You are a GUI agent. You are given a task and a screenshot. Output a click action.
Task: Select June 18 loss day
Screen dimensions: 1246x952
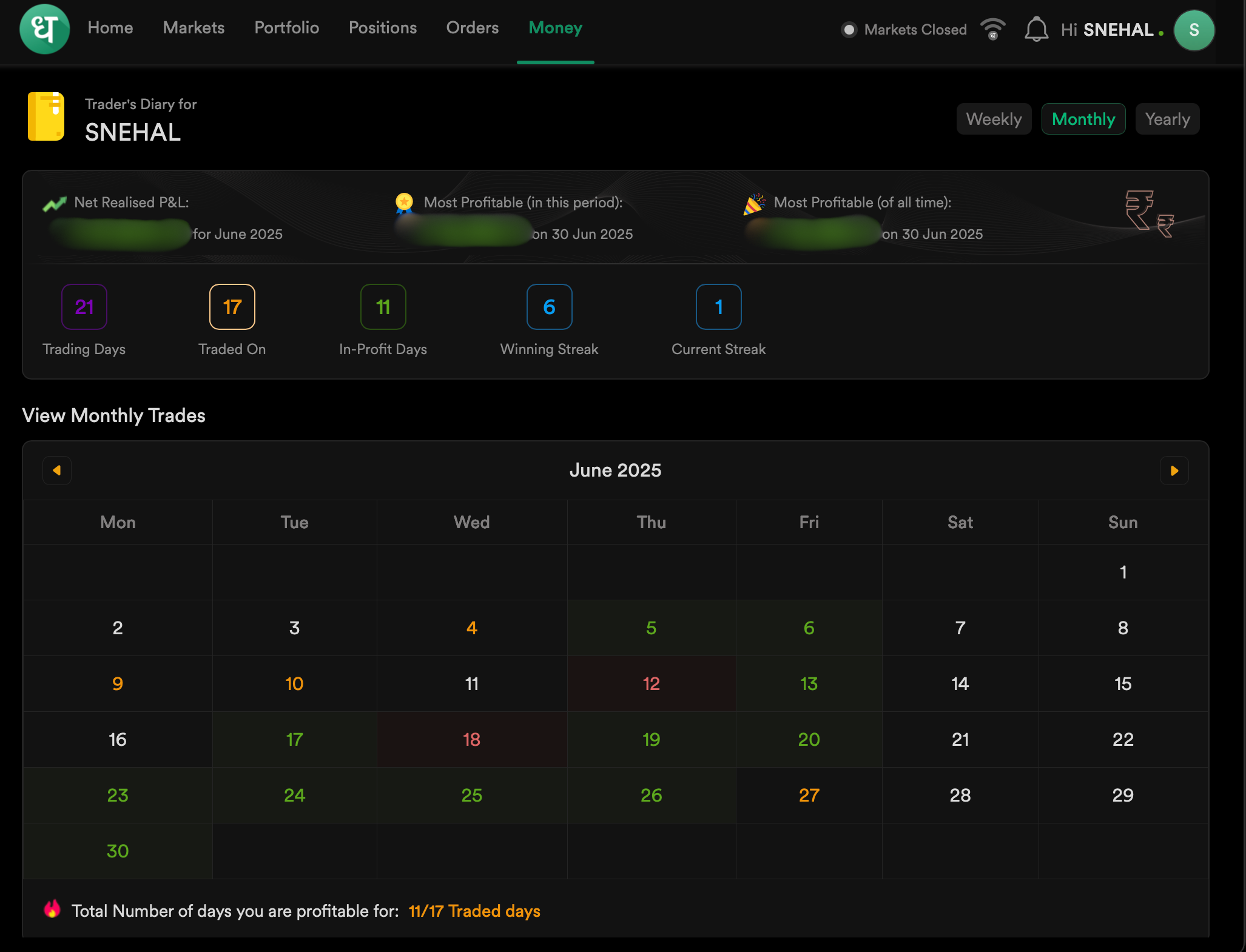point(471,739)
